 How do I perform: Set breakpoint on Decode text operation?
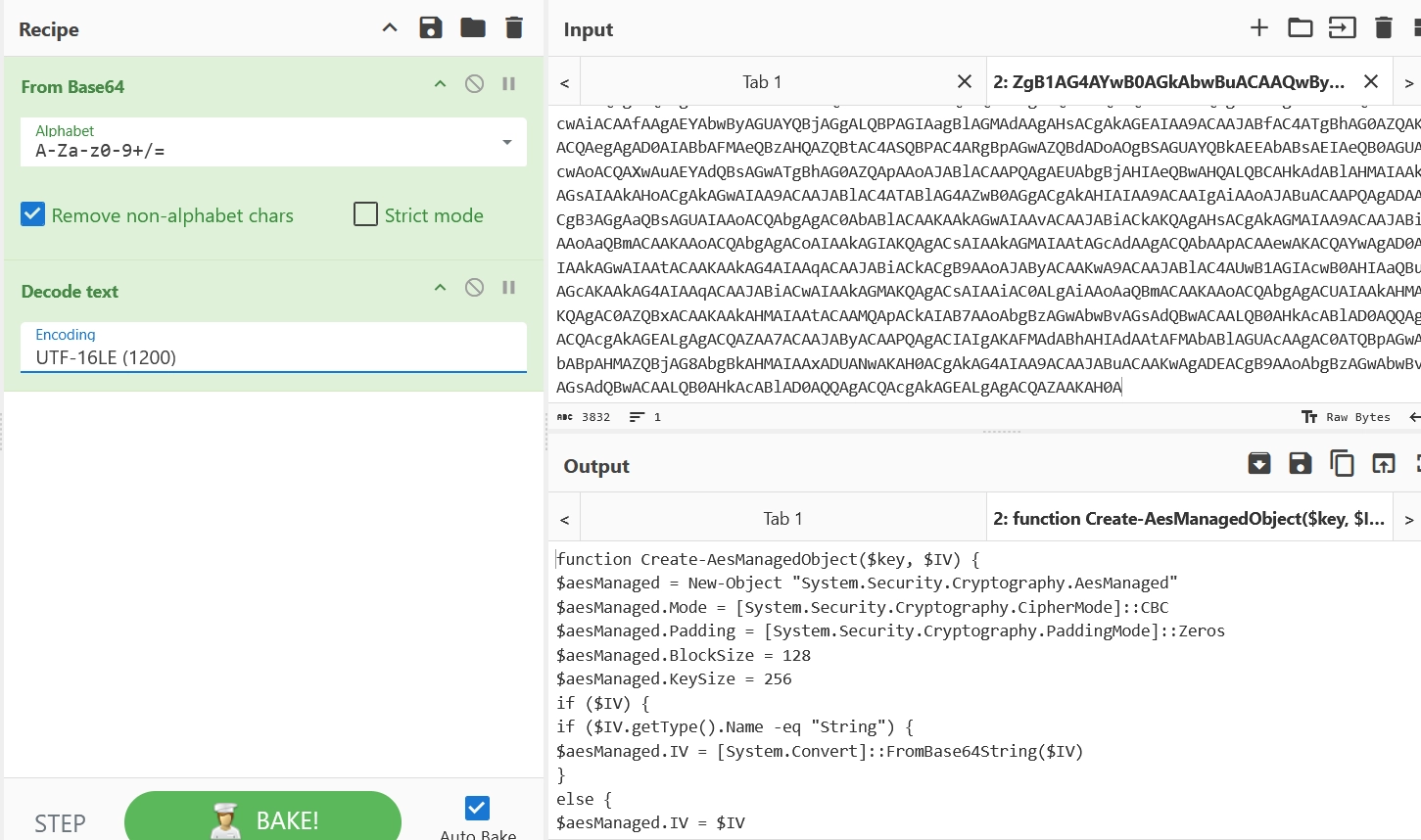[509, 288]
